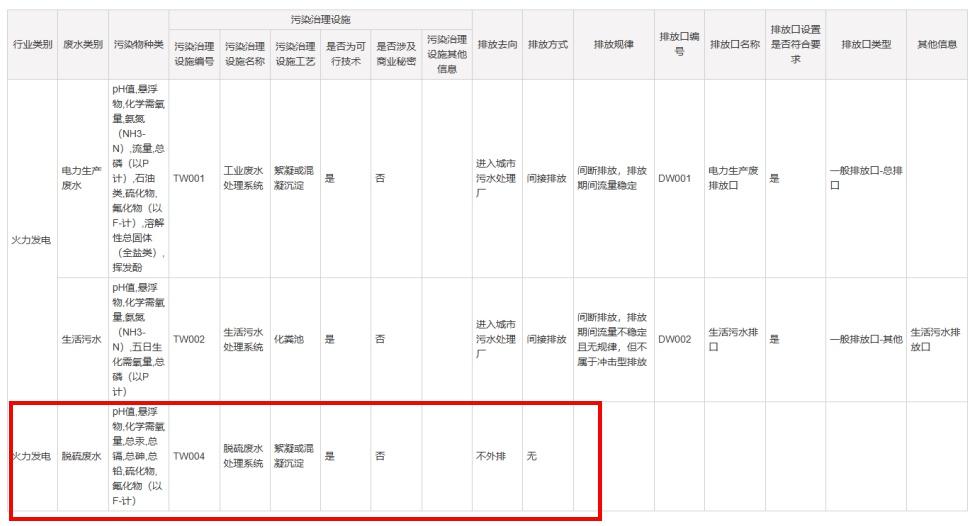Click the 火力发电 cell in the 脱硫废水 row
Image resolution: width=979 pixels, height=526 pixels.
tap(32, 456)
